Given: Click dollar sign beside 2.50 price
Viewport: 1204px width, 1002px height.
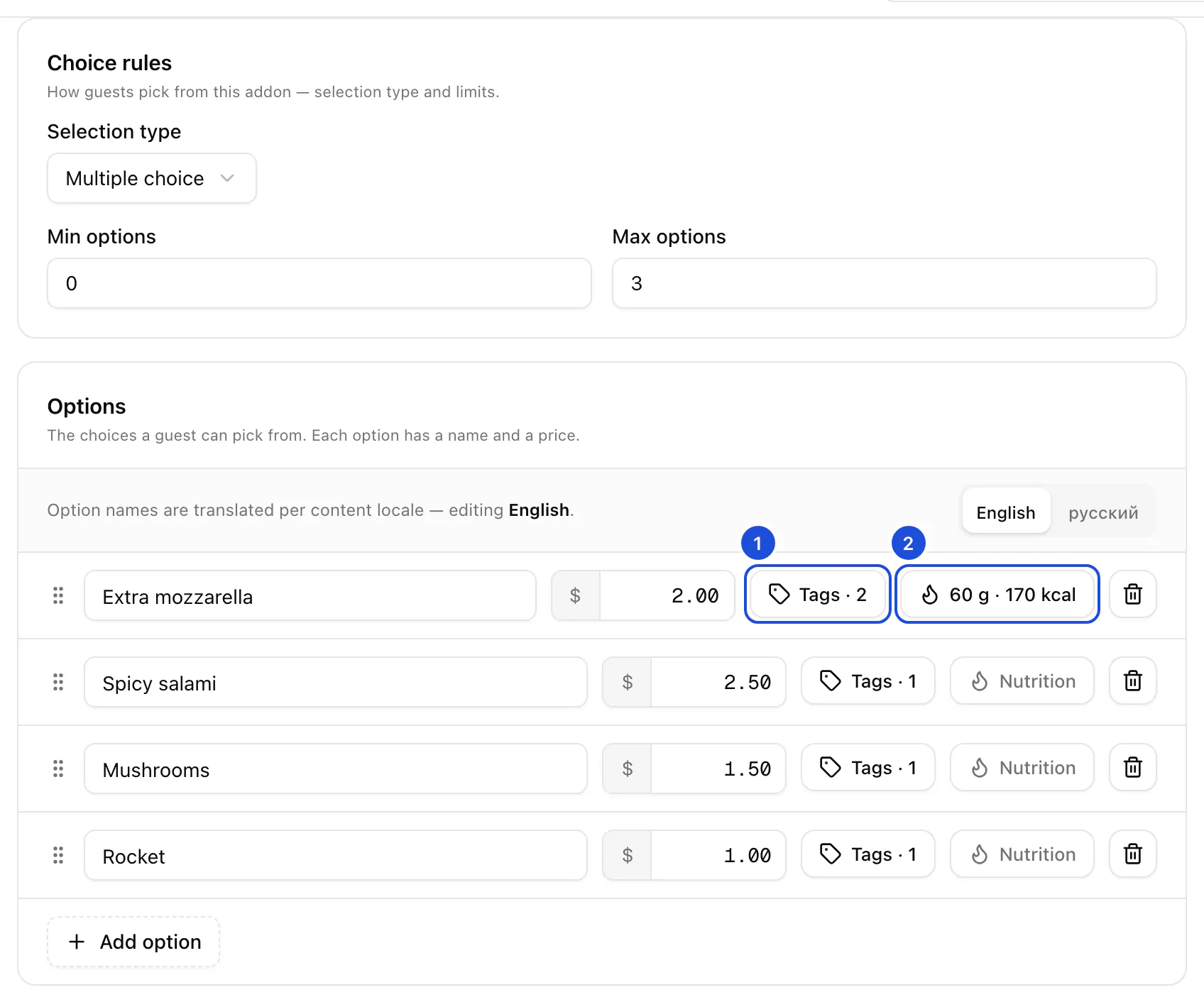Looking at the screenshot, I should [x=628, y=682].
